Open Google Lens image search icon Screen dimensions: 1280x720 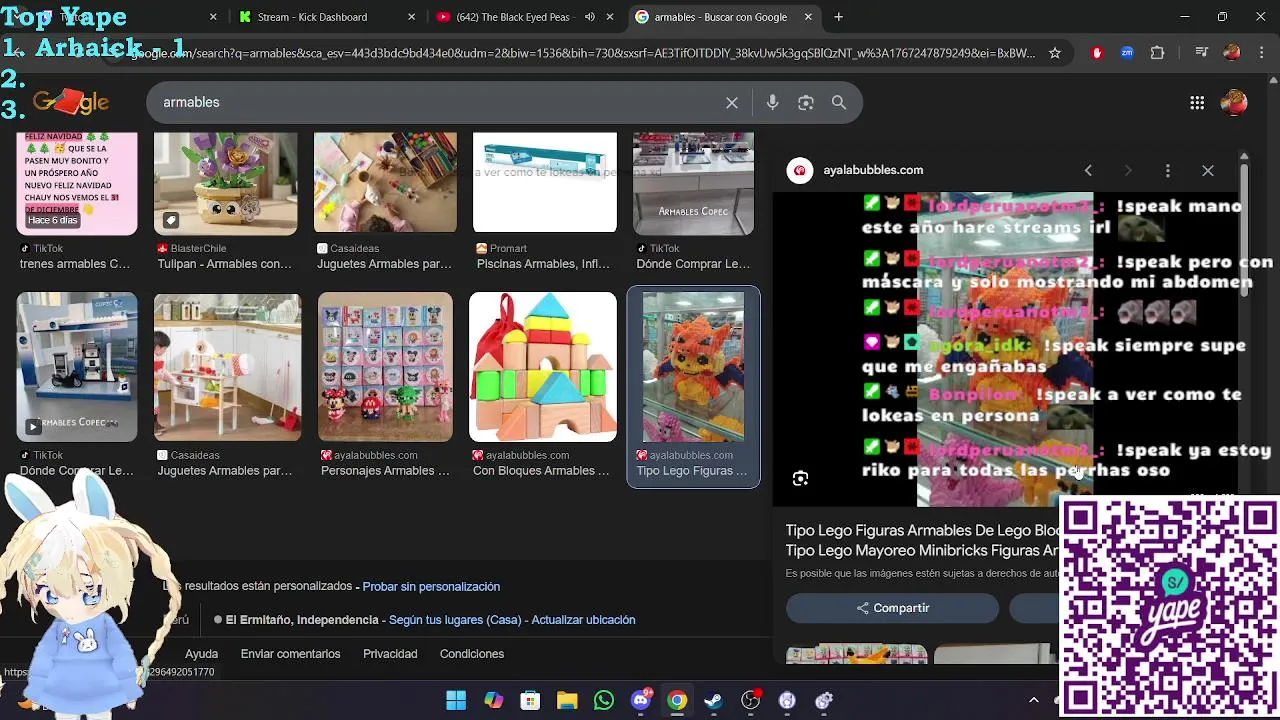tap(806, 102)
